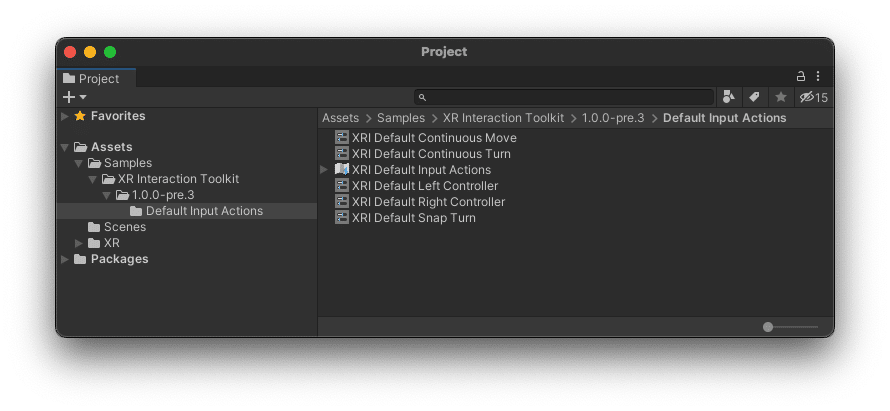The image size is (890, 411).
Task: Click the Search by Label tag icon
Action: pos(754,97)
